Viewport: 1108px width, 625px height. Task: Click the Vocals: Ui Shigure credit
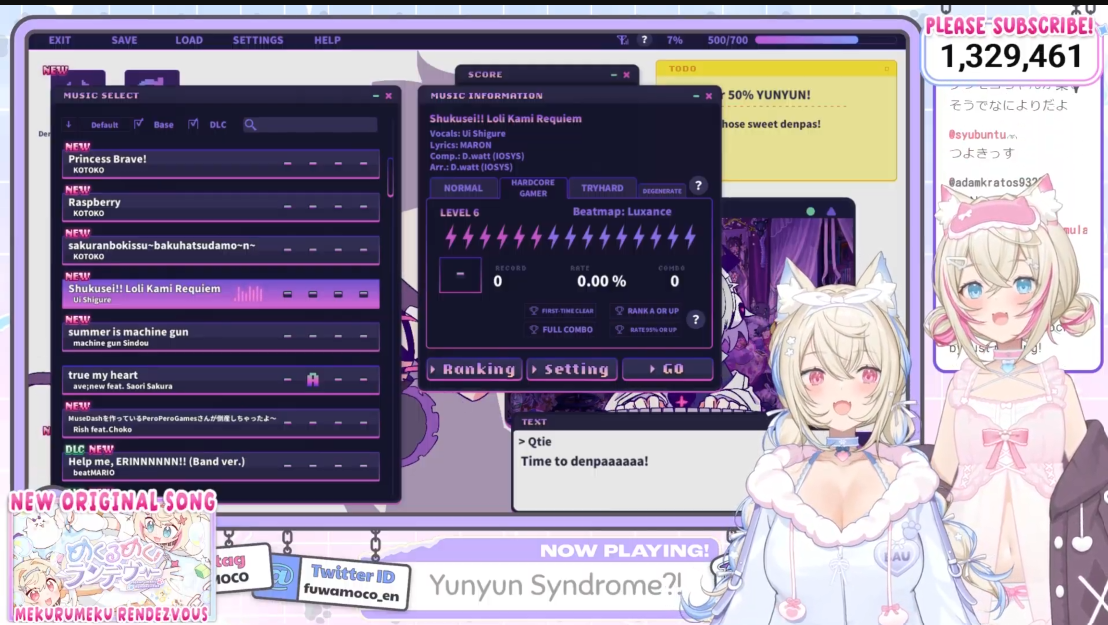467,134
